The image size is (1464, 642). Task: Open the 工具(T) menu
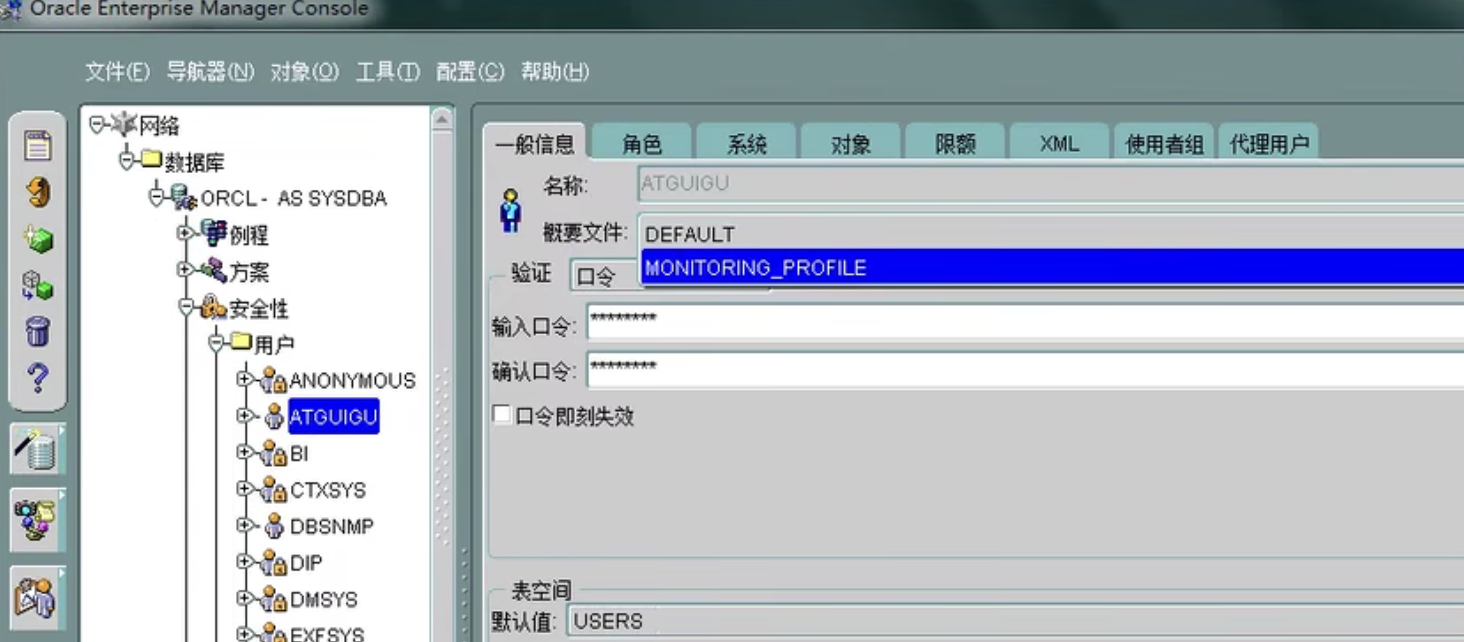[388, 72]
